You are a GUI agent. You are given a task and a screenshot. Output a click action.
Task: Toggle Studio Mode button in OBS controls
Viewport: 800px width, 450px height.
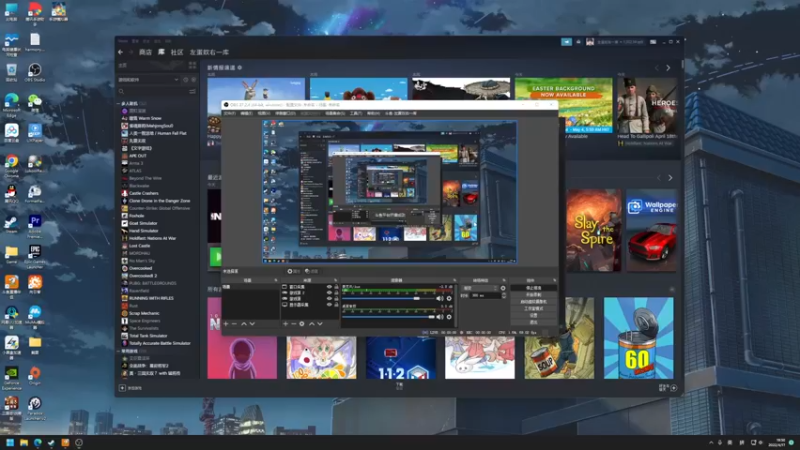534,308
